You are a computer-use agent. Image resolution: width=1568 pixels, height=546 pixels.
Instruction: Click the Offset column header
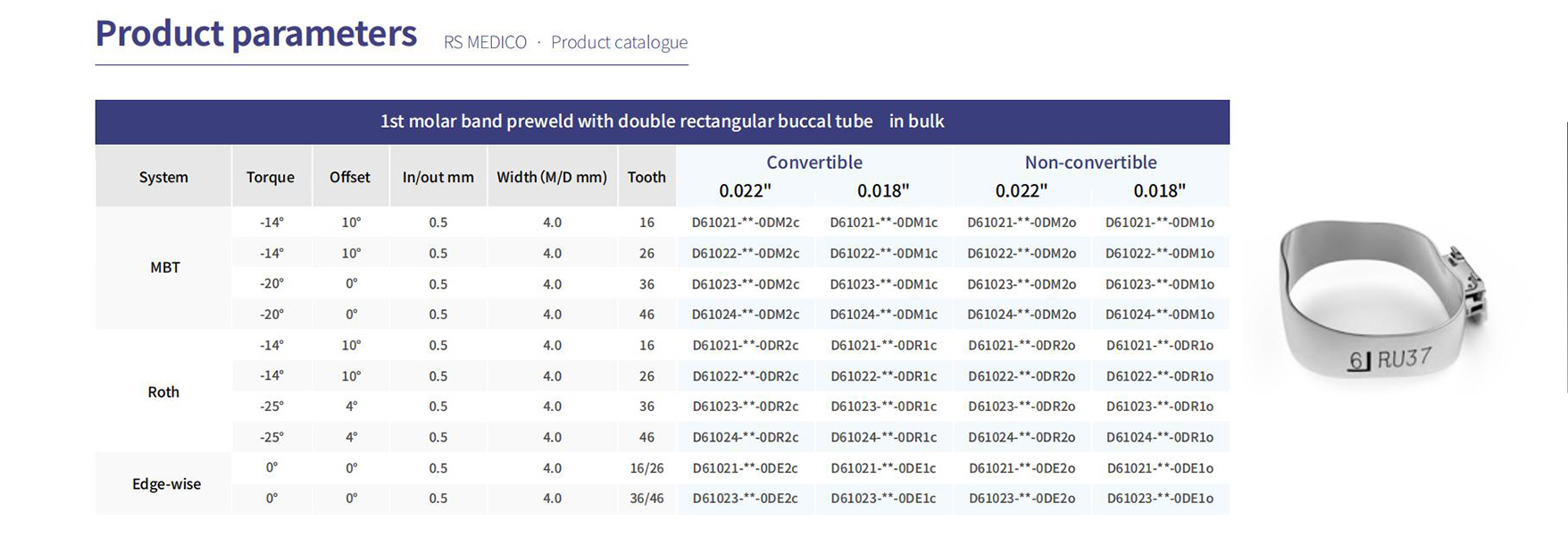pyautogui.click(x=350, y=177)
